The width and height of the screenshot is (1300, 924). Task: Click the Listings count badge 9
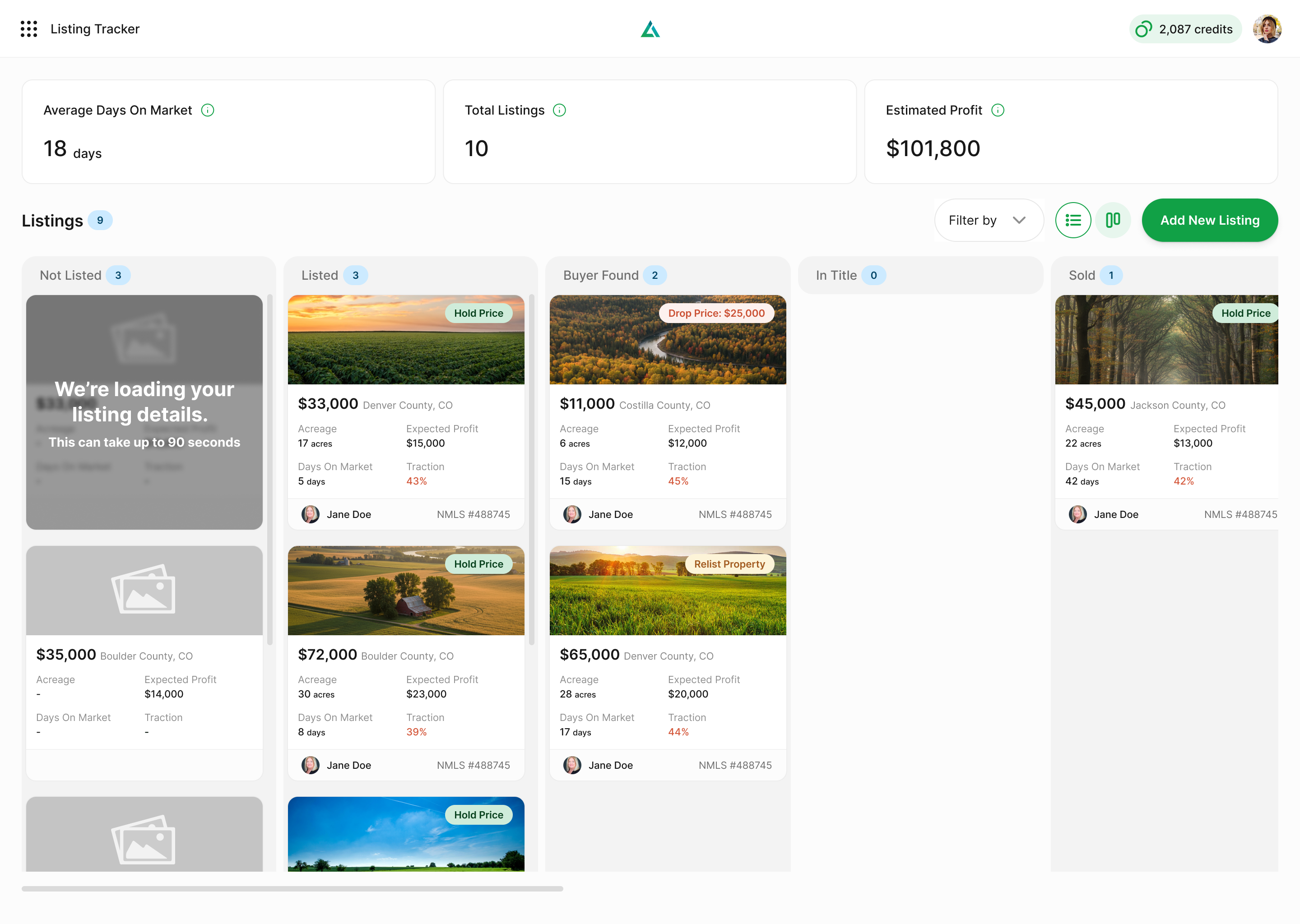(100, 220)
